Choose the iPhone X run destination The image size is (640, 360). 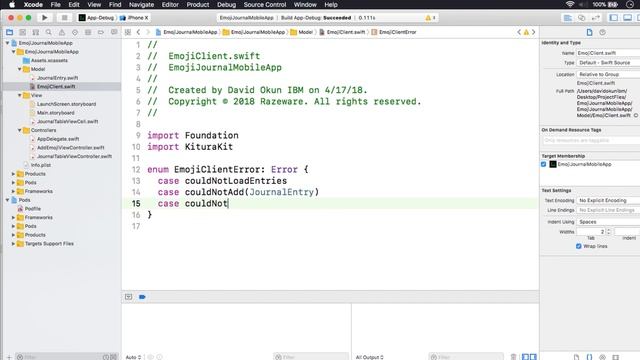pos(135,18)
